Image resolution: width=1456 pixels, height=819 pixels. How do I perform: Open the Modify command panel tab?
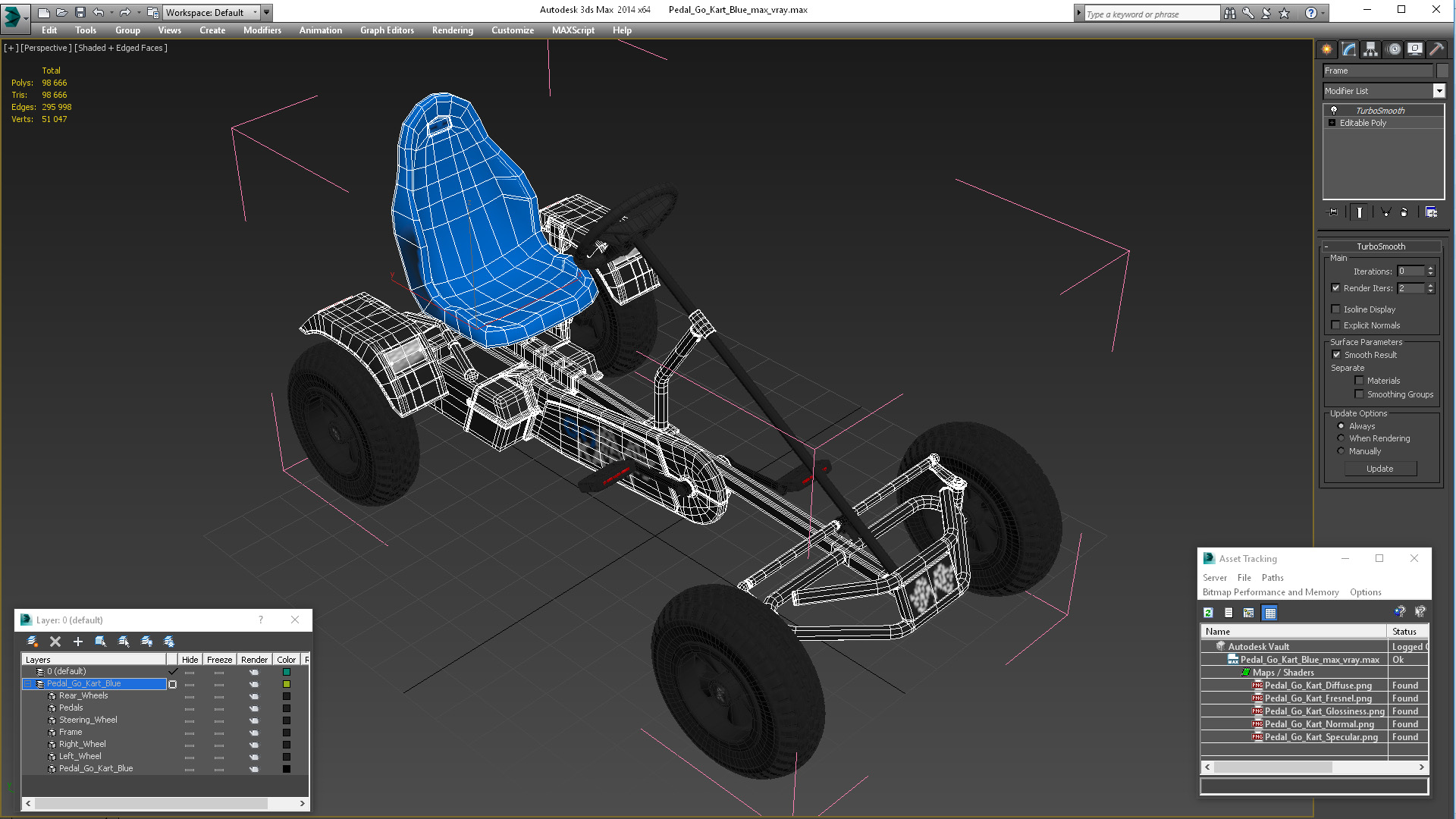tap(1348, 49)
